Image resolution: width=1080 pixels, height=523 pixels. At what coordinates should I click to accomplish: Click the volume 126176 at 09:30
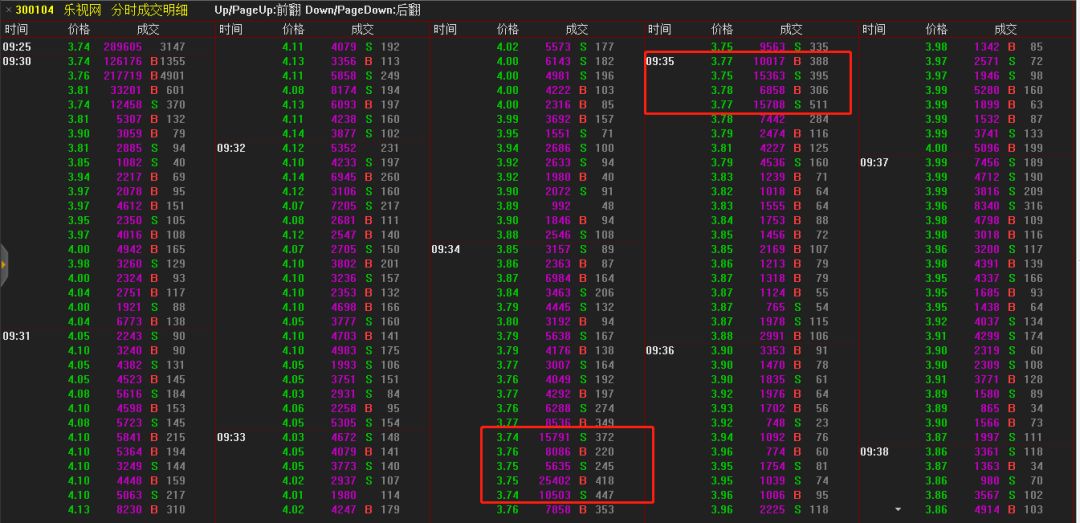(123, 61)
